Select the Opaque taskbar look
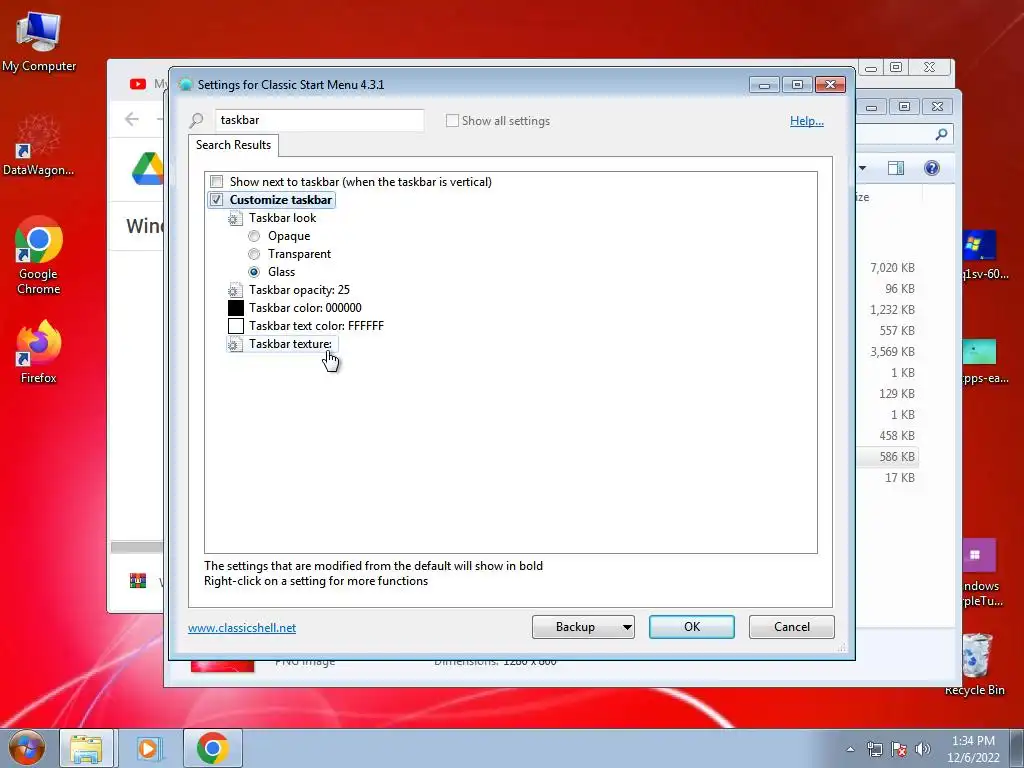The height and width of the screenshot is (768, 1024). (254, 236)
